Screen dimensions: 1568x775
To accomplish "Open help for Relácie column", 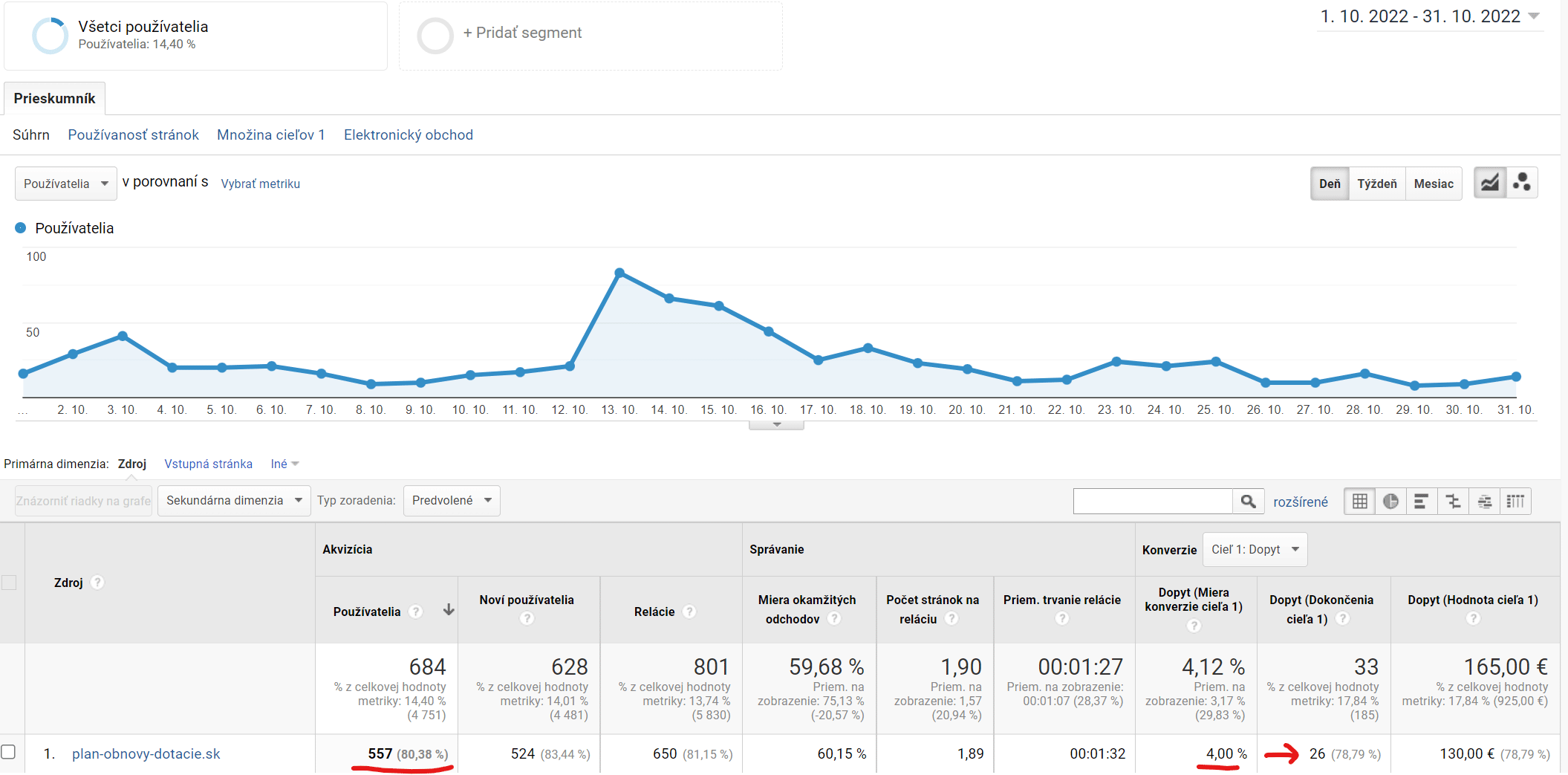I will pos(689,612).
